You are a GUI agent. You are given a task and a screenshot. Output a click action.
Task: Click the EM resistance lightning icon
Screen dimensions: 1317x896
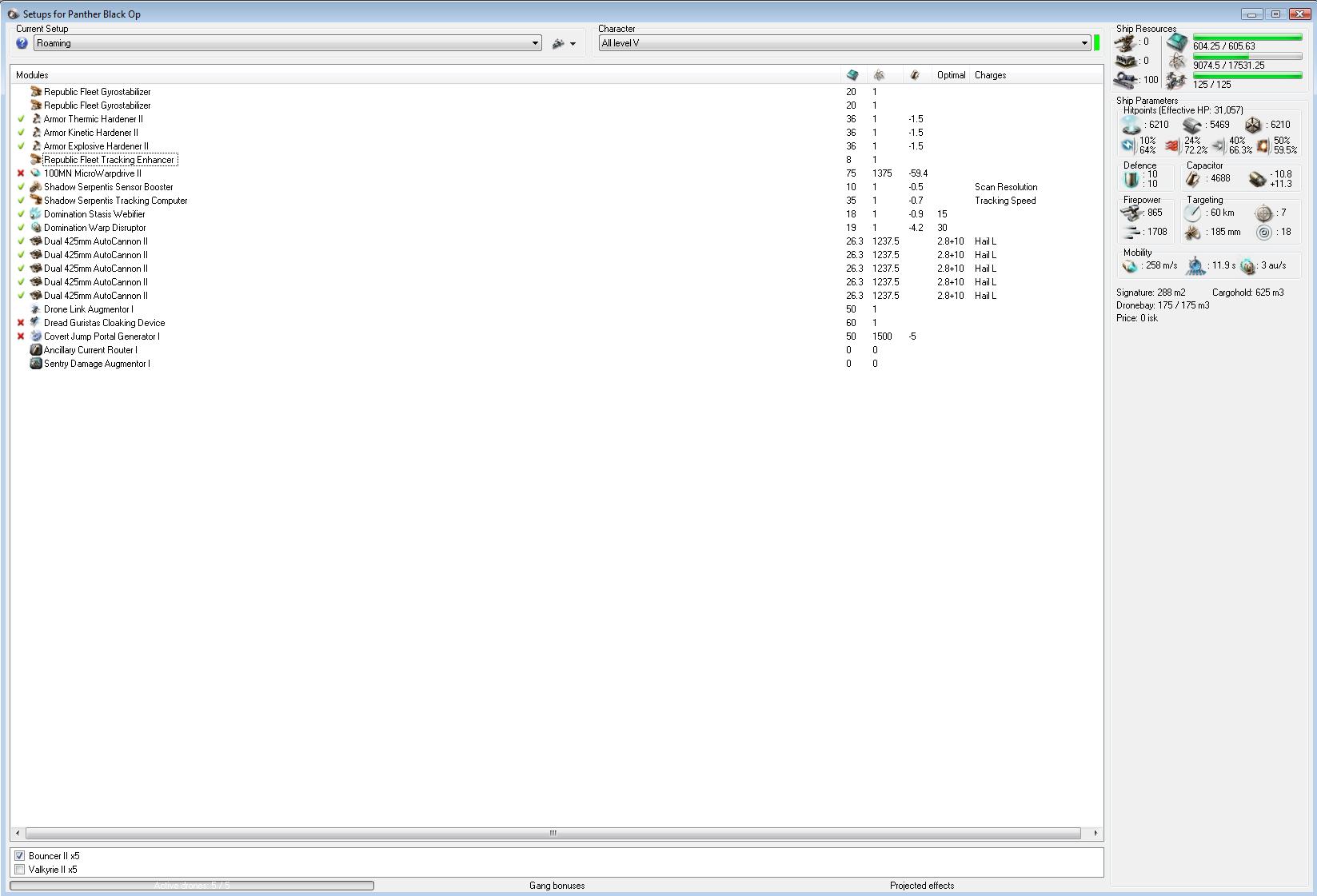pyautogui.click(x=1128, y=145)
